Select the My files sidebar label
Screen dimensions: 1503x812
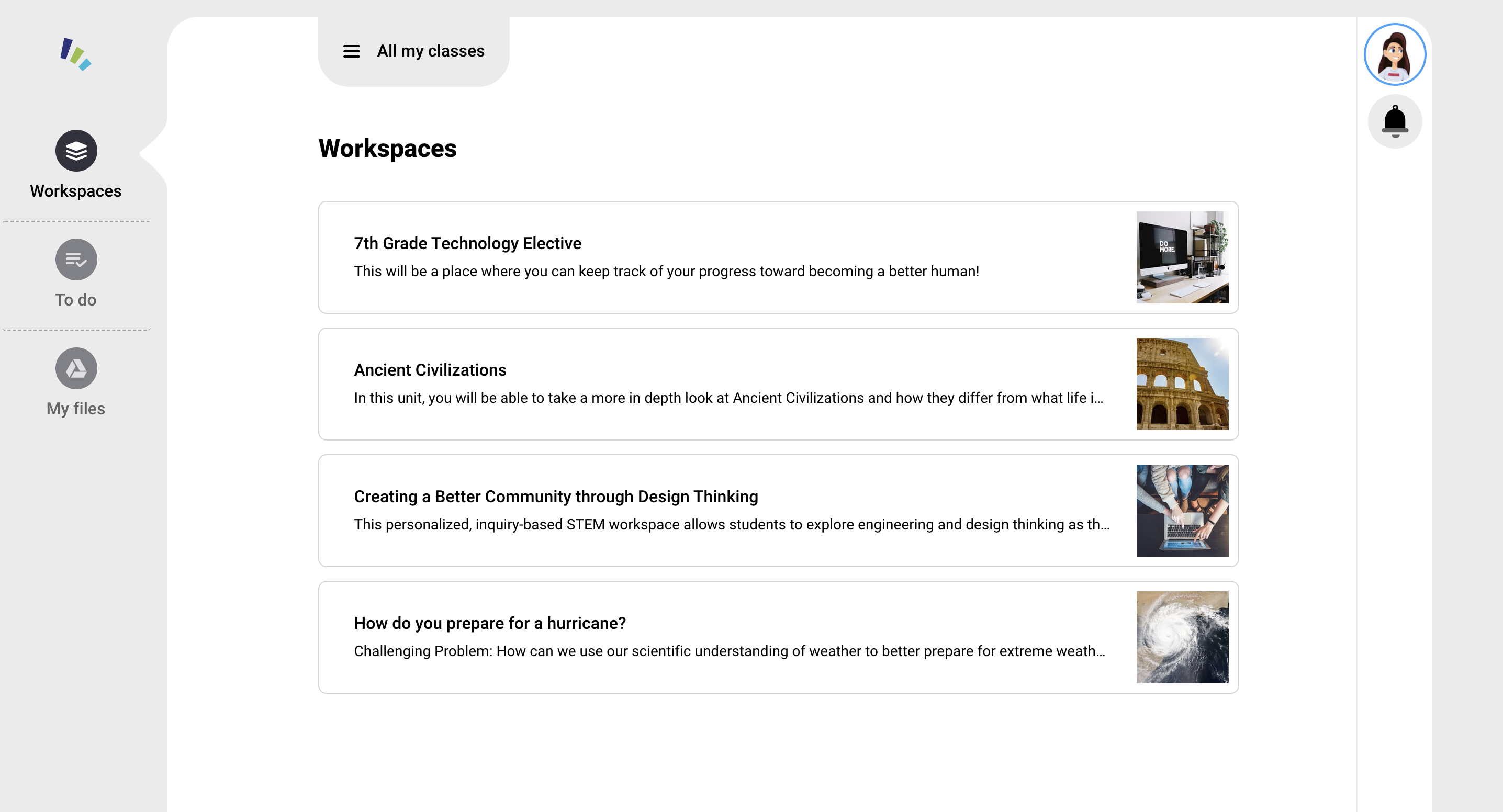tap(76, 408)
